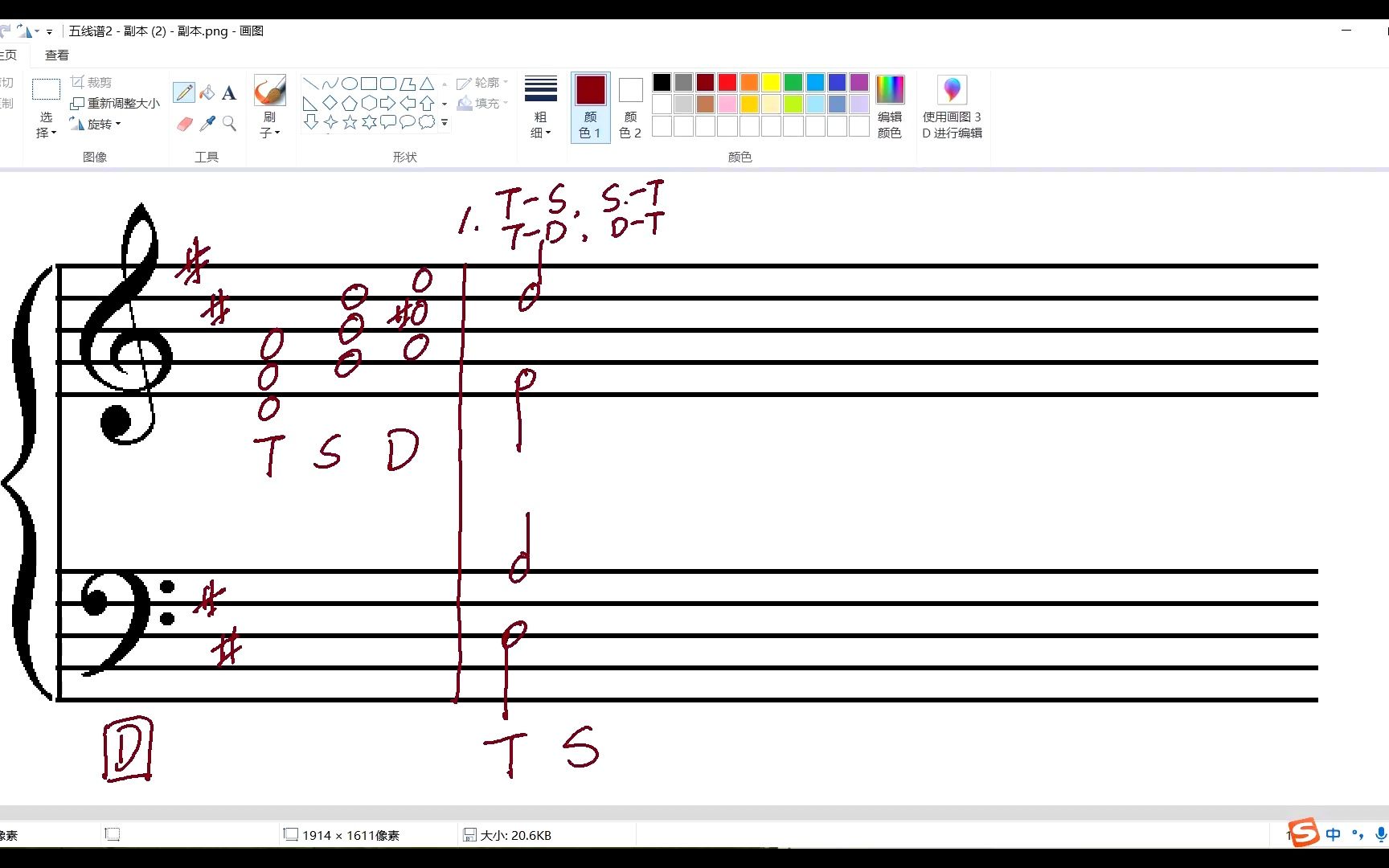
Task: Select the Color picker eyedropper tool
Action: point(207,123)
